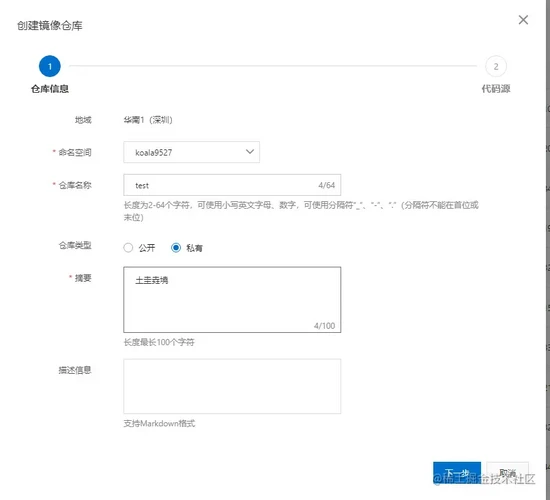Click the 取消 button

click(x=507, y=473)
